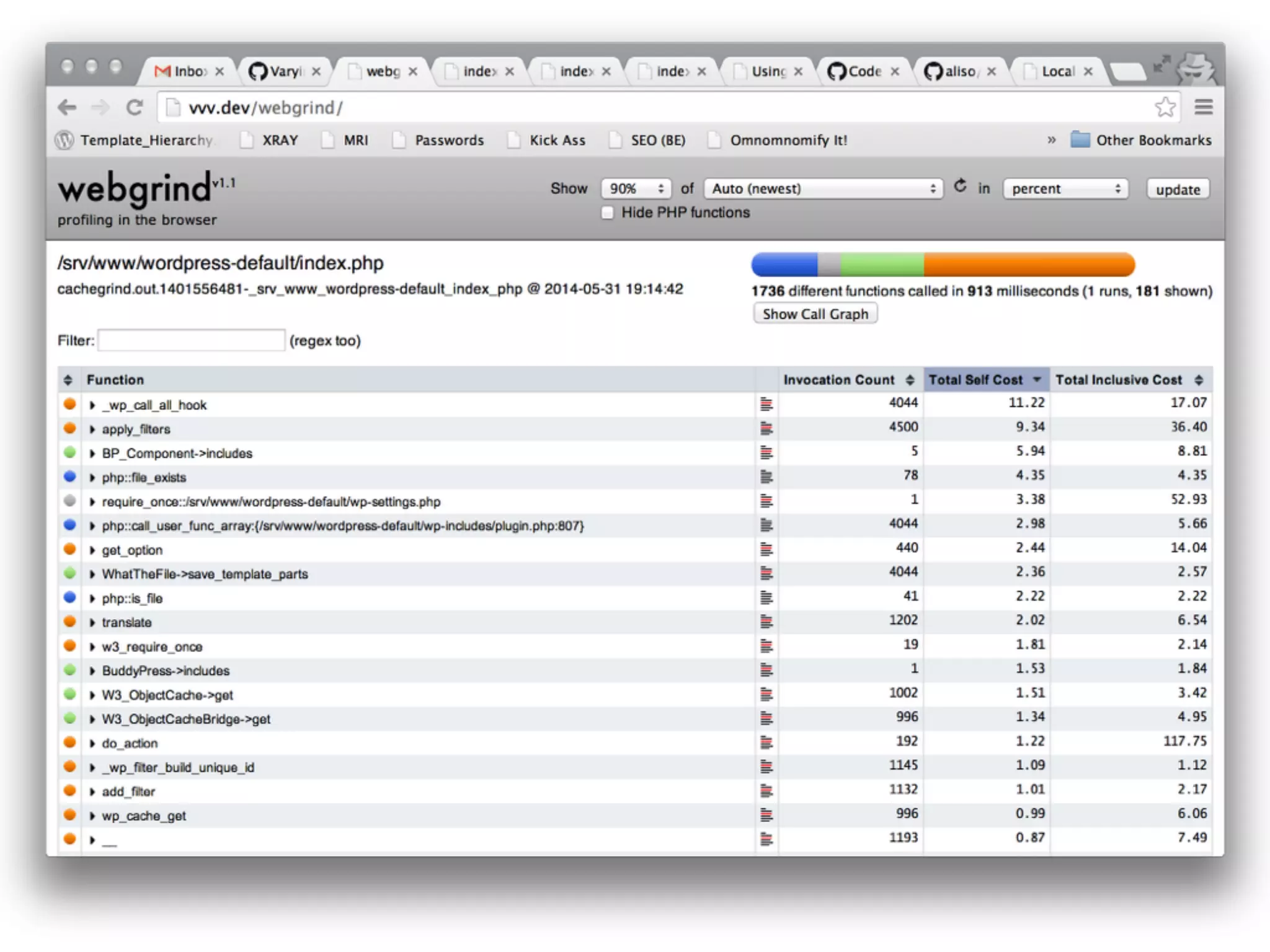Open source view icon for apply_filters row

(766, 428)
